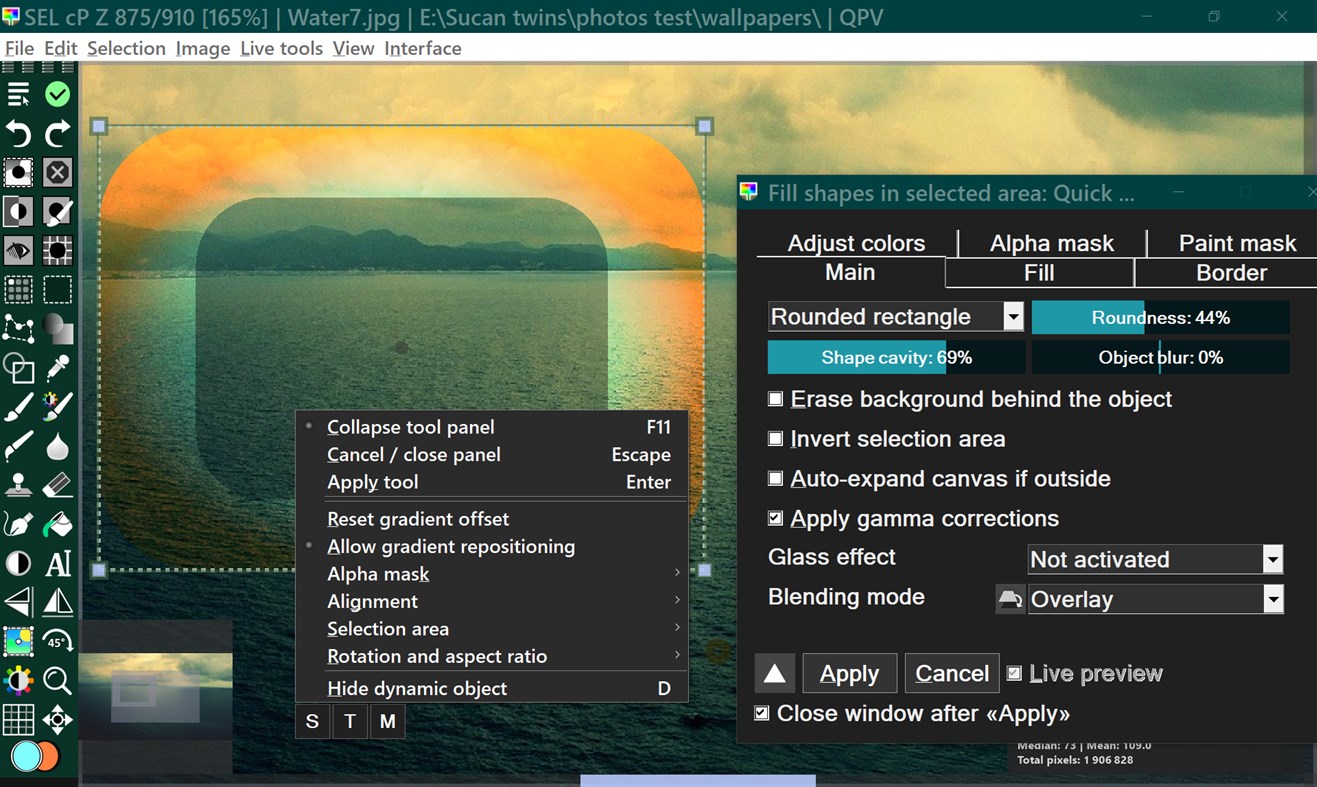Select the green checkmark Apply tool icon
The width and height of the screenshot is (1317, 787).
point(57,94)
